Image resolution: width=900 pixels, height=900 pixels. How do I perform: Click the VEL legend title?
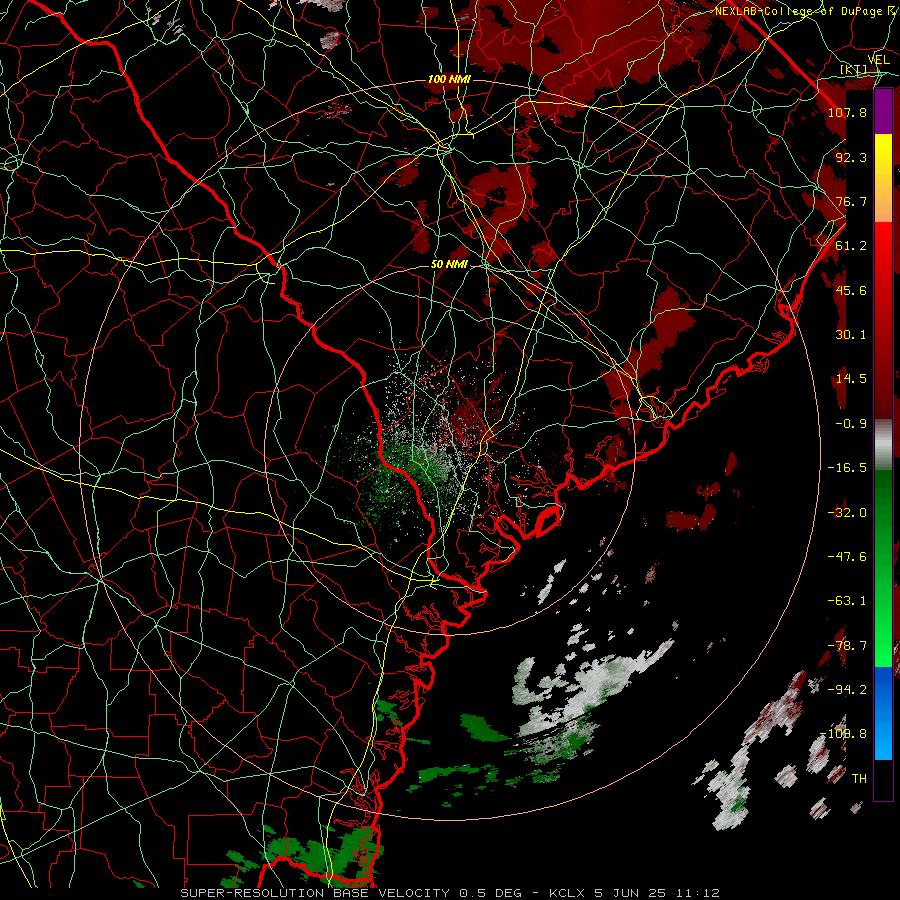878,60
